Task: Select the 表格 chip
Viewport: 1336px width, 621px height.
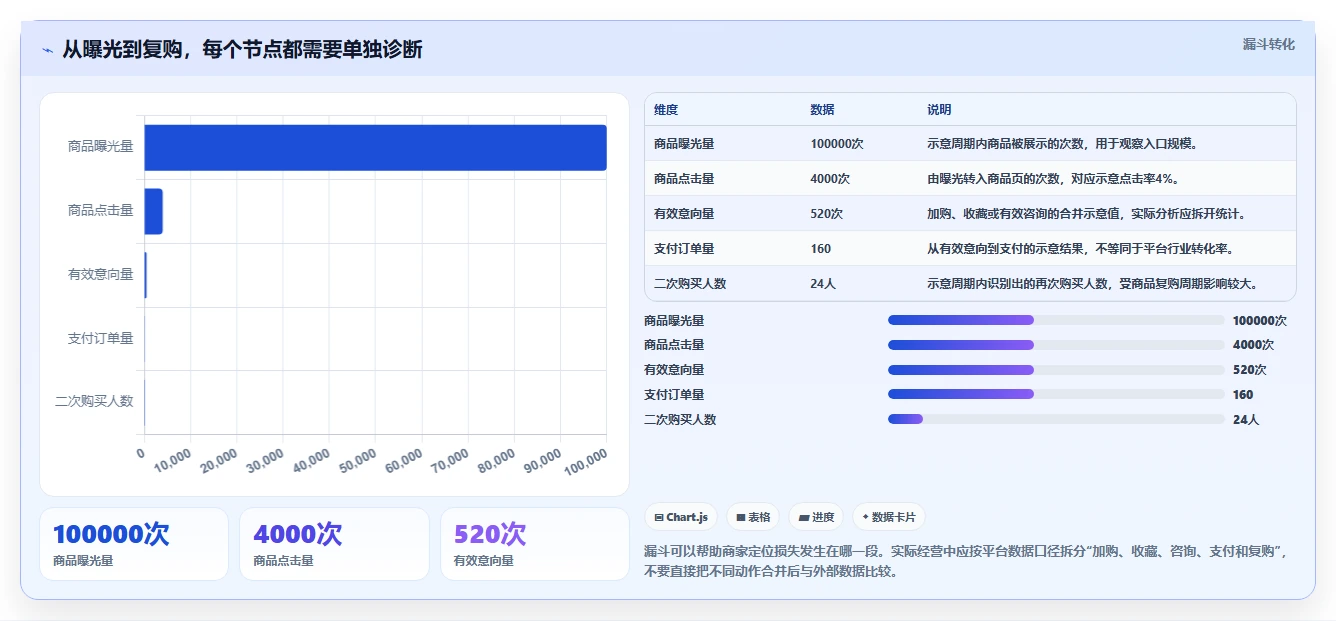Action: [x=753, y=517]
